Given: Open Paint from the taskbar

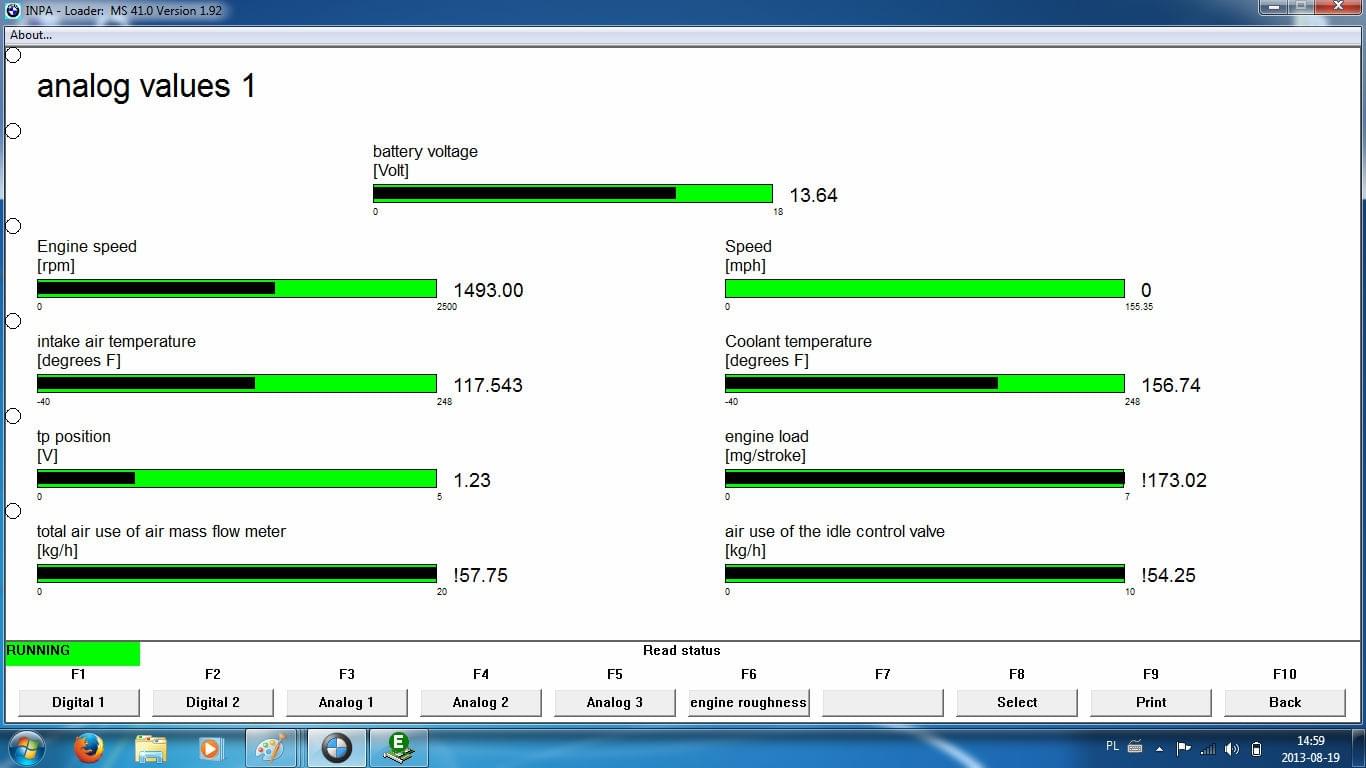Looking at the screenshot, I should (x=271, y=748).
